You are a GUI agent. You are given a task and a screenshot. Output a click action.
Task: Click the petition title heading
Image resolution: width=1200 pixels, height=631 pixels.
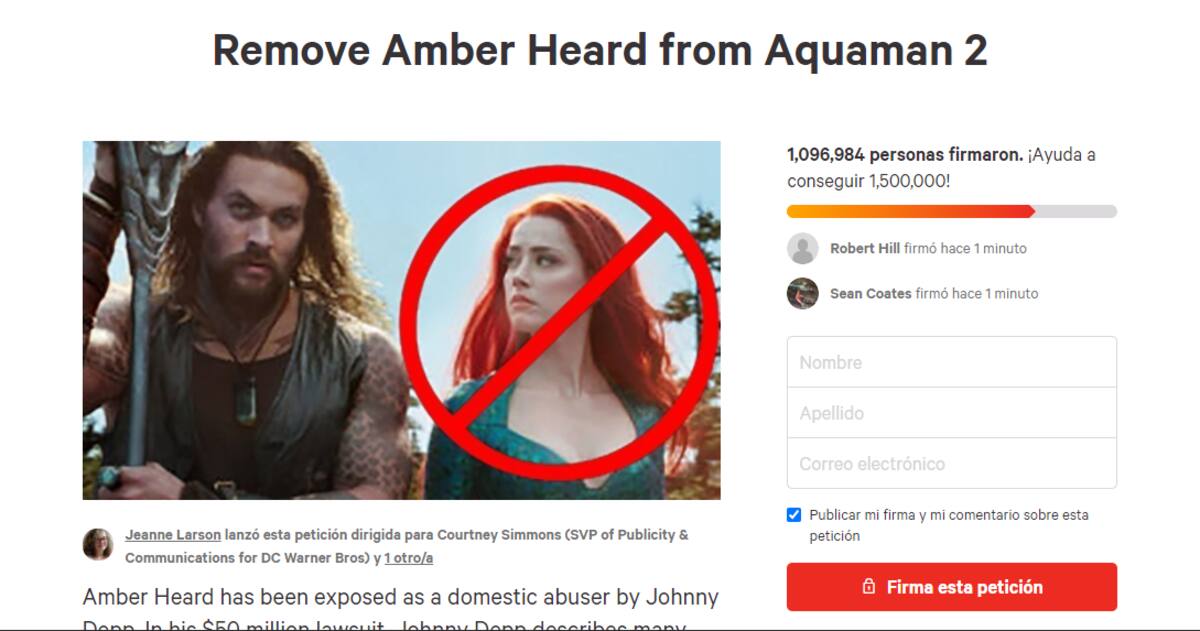(600, 50)
